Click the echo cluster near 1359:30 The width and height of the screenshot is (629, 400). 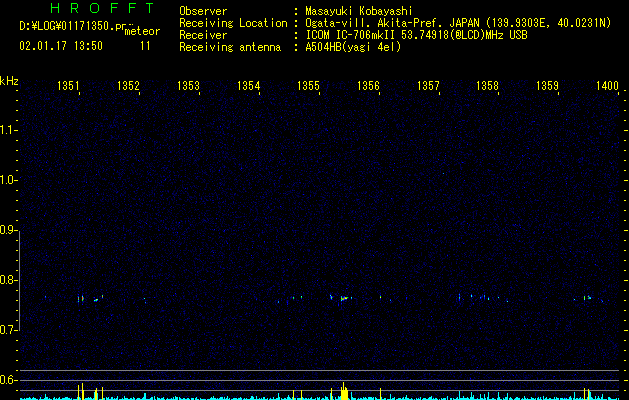pos(588,298)
